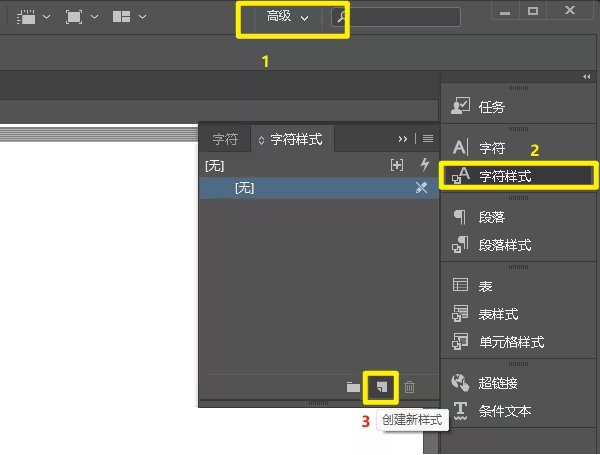Click the crossed-out pencil icon on the [无] row
600x455 pixels.
point(421,188)
